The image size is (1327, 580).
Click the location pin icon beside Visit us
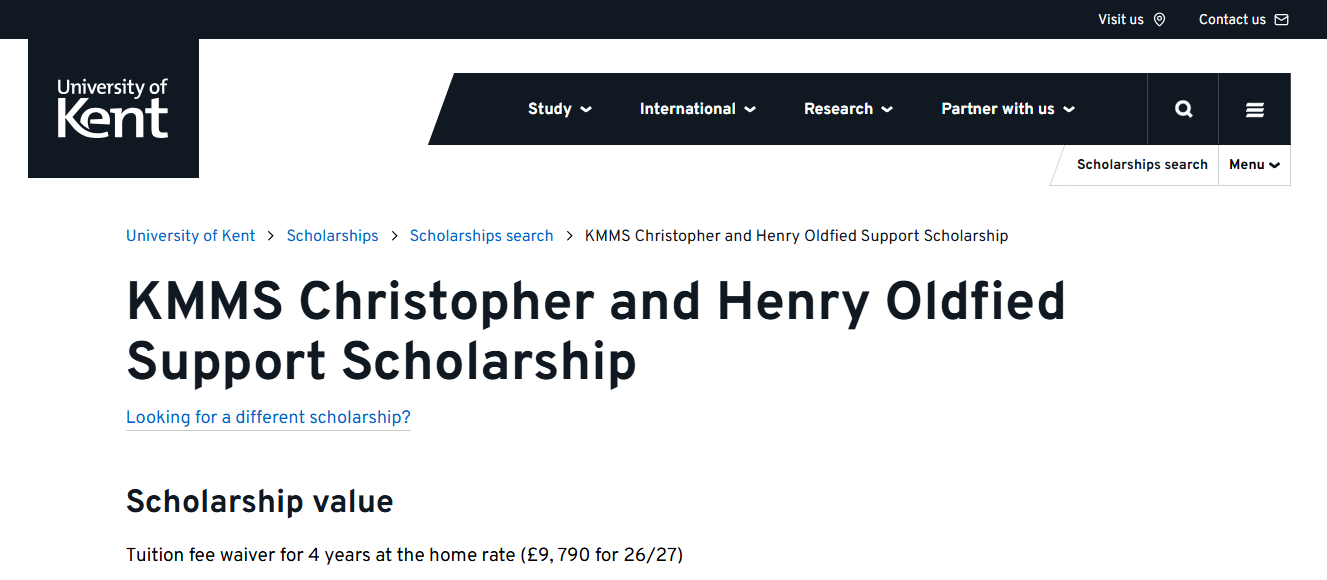[x=1159, y=18]
